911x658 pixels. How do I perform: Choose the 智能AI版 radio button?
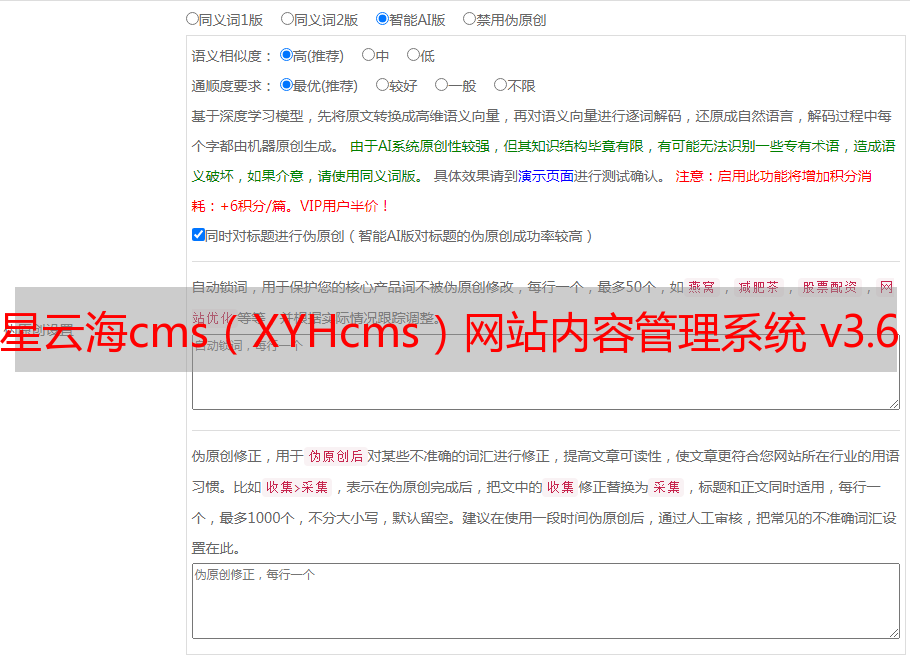click(x=382, y=19)
